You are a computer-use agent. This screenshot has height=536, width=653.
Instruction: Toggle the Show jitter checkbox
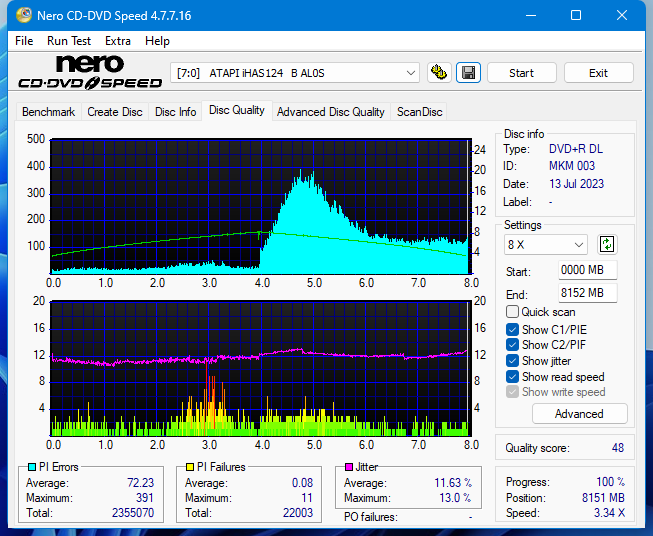point(512,361)
